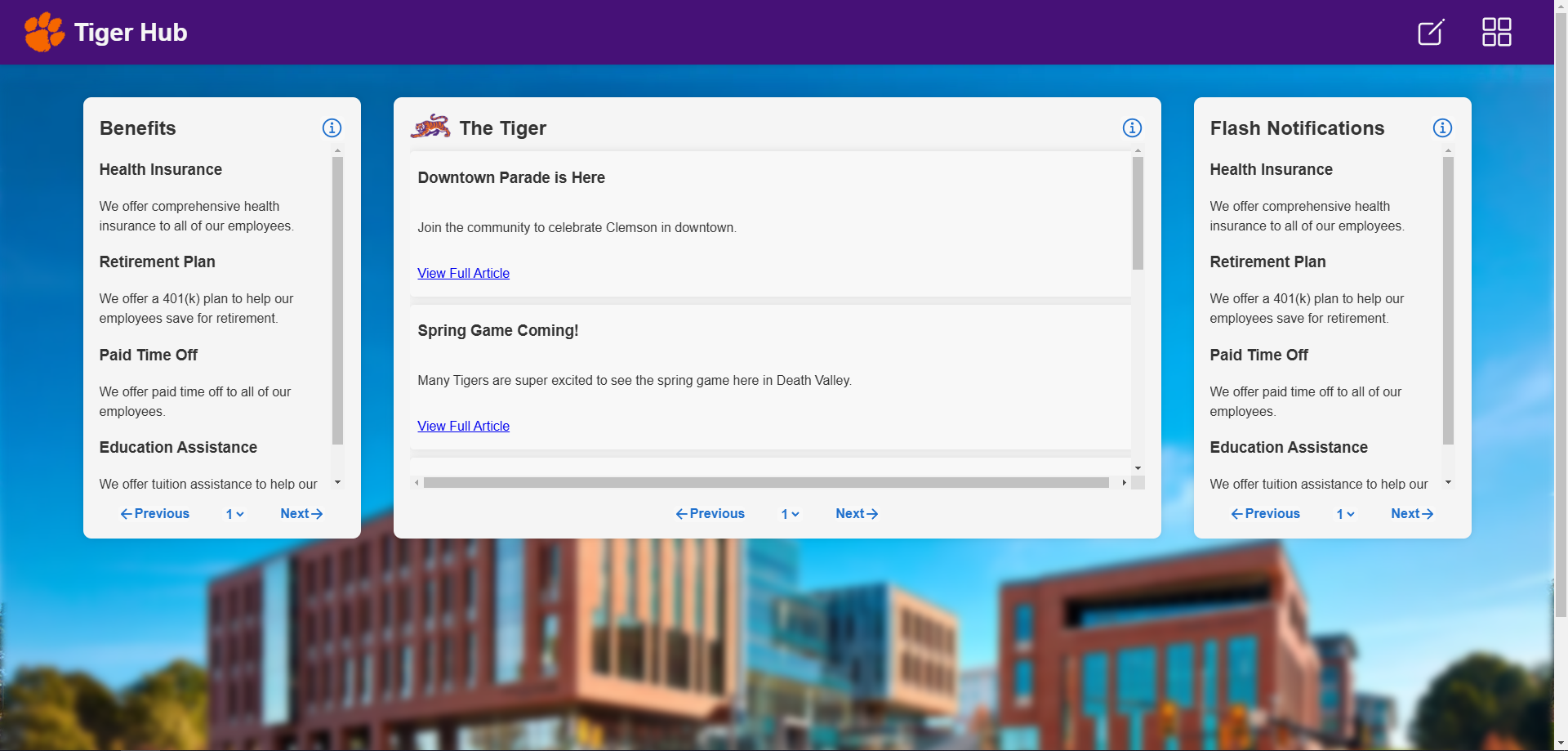The image size is (1568, 751).
Task: Select Retirement Plan heading in Benefits
Action: (x=158, y=262)
